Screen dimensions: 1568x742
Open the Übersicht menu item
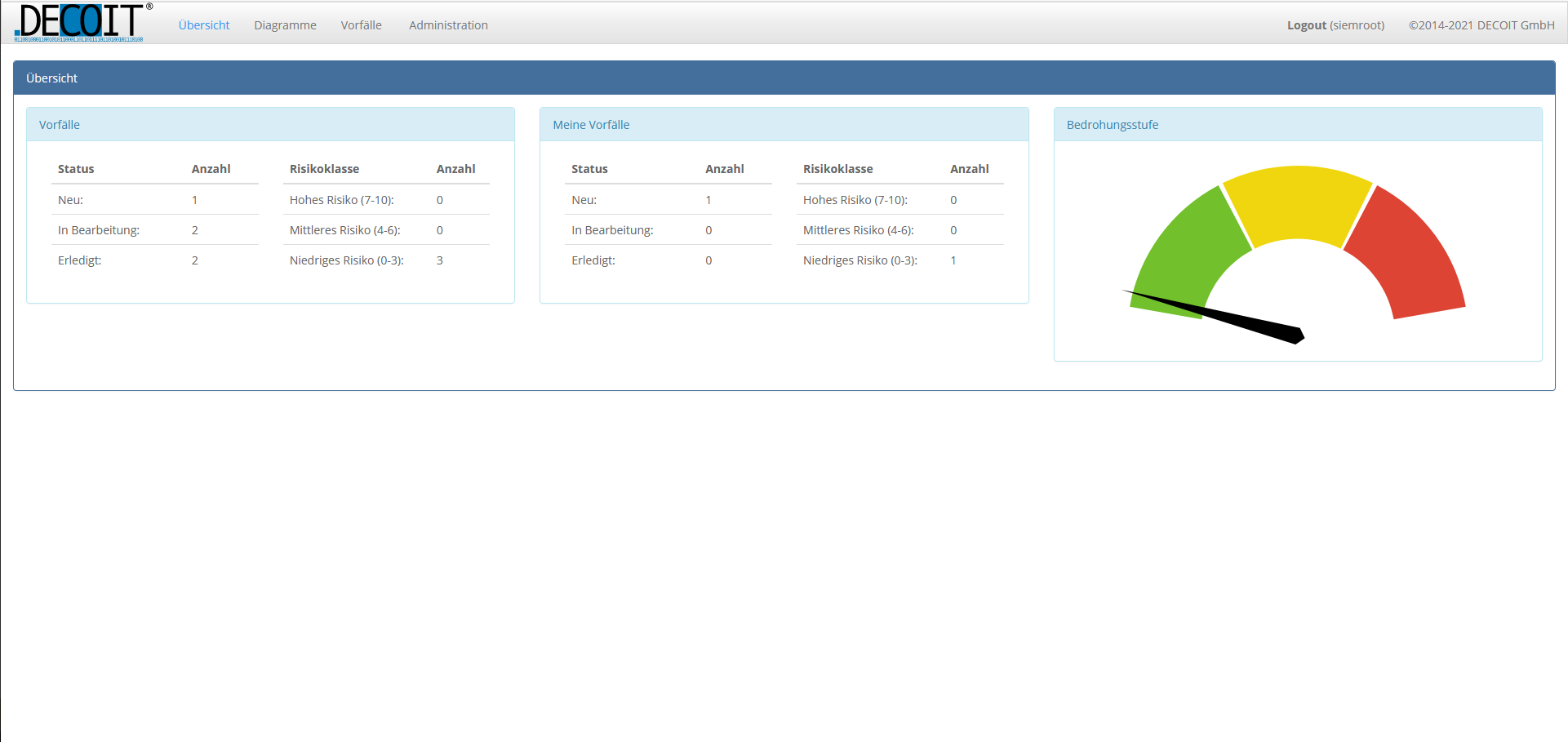pos(204,25)
